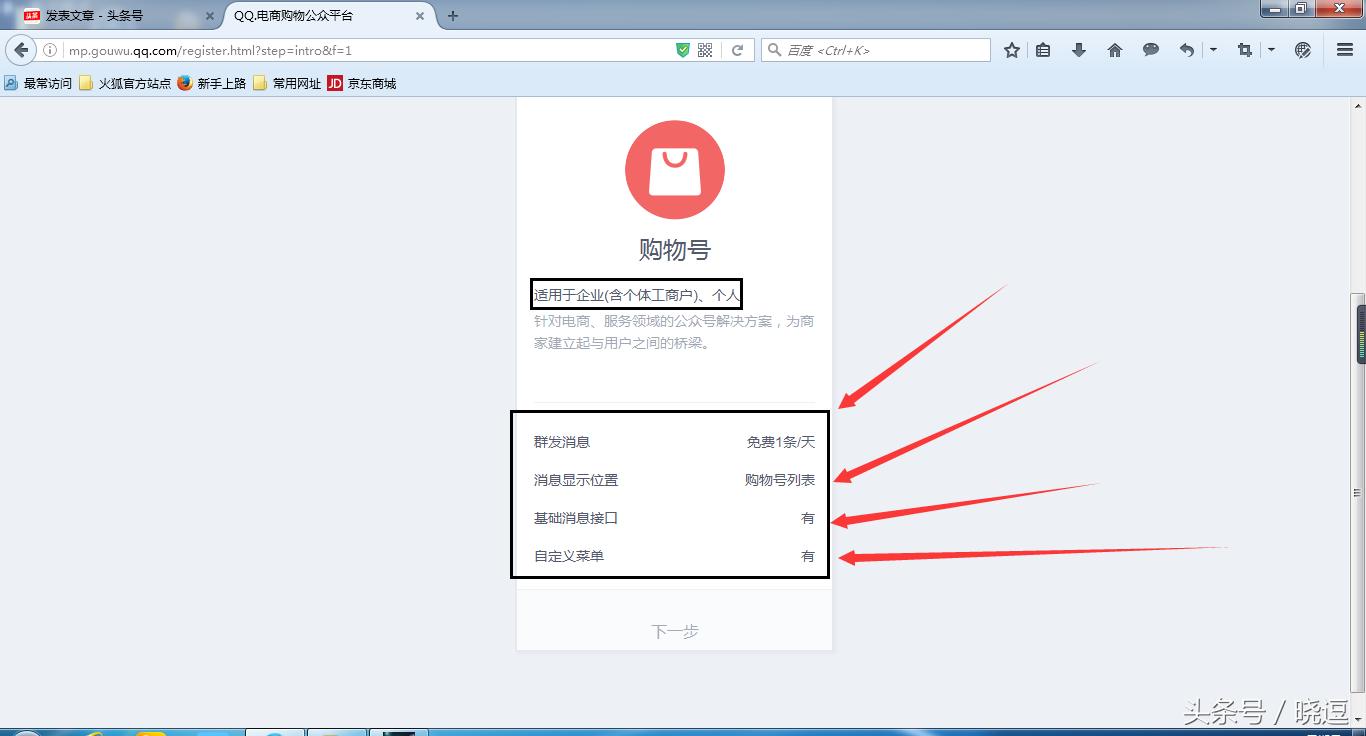
Task: Click the web translate globe icon
Action: click(1302, 49)
